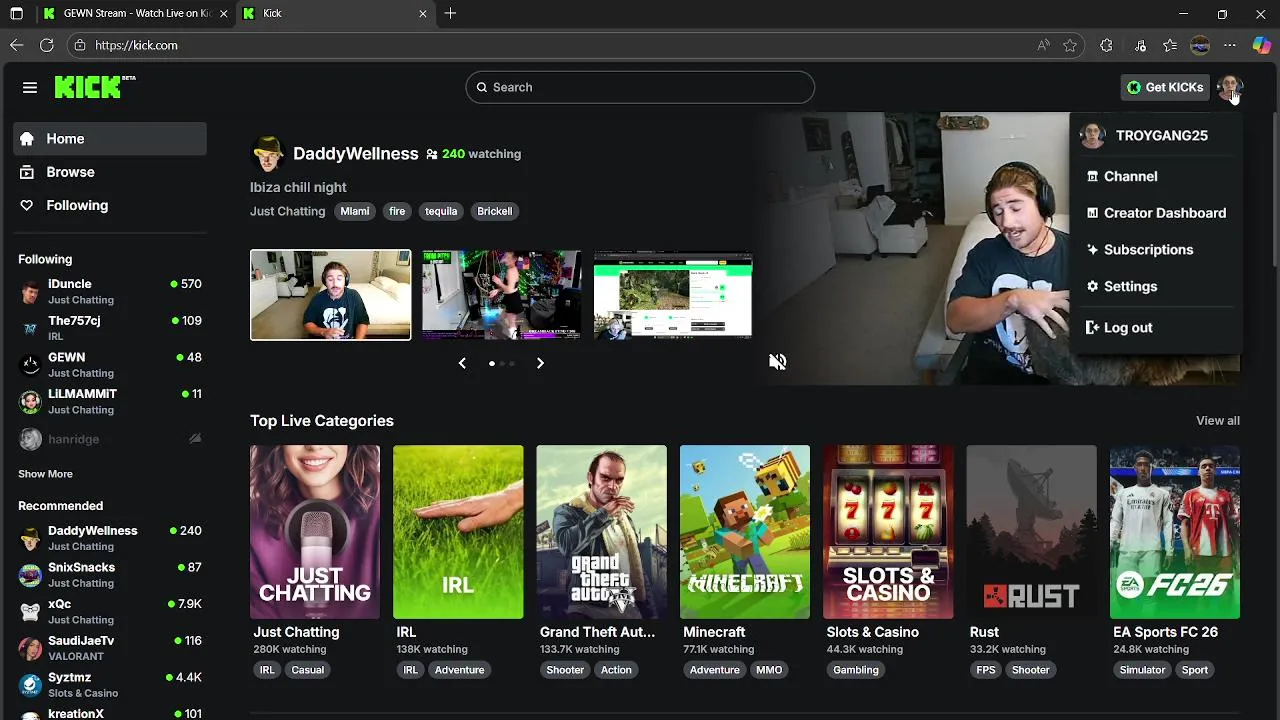Open Just Chatting link under stream title
Viewport: 1280px width, 720px height.
tap(287, 211)
